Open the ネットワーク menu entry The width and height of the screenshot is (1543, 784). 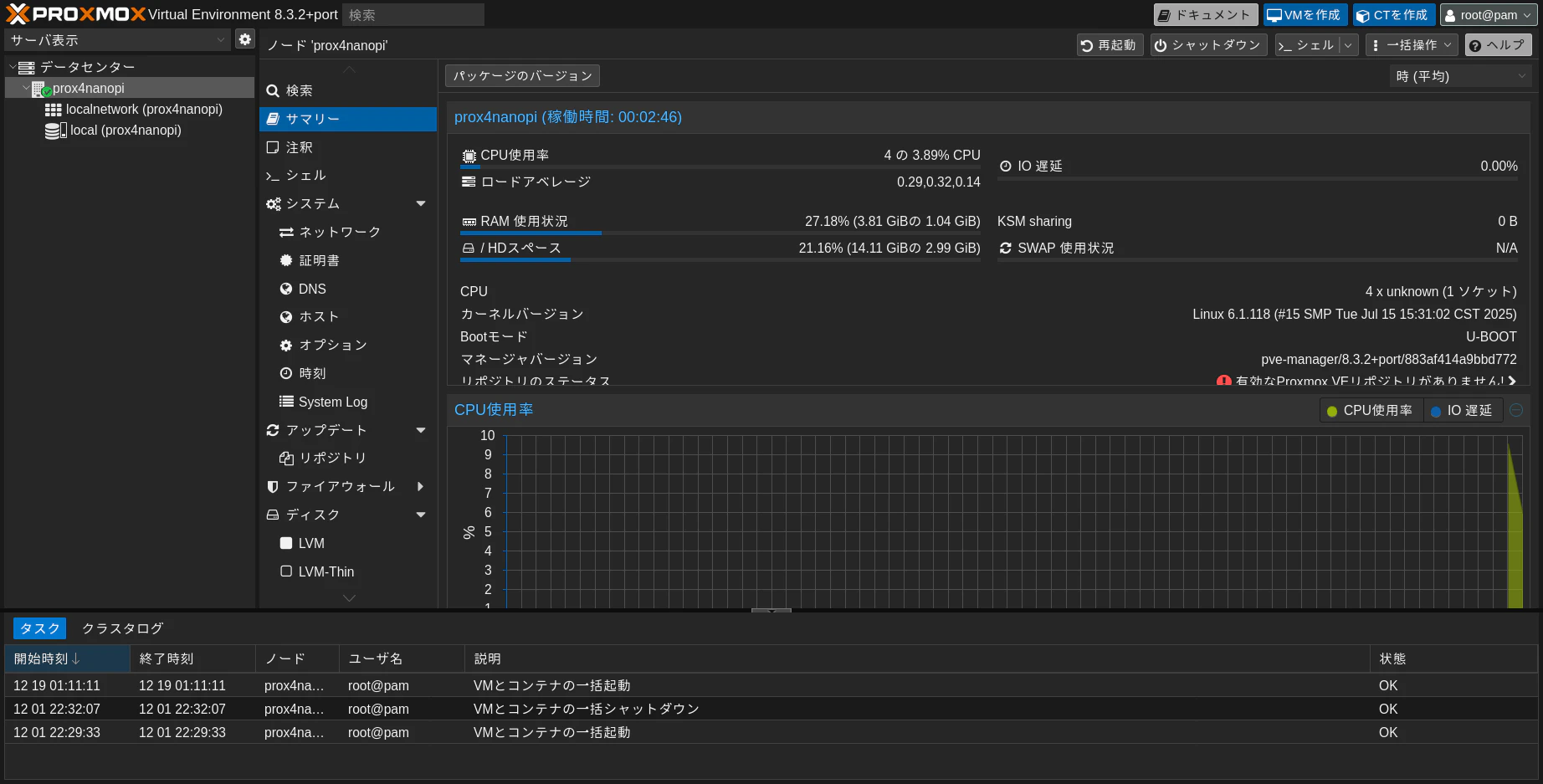click(x=348, y=233)
